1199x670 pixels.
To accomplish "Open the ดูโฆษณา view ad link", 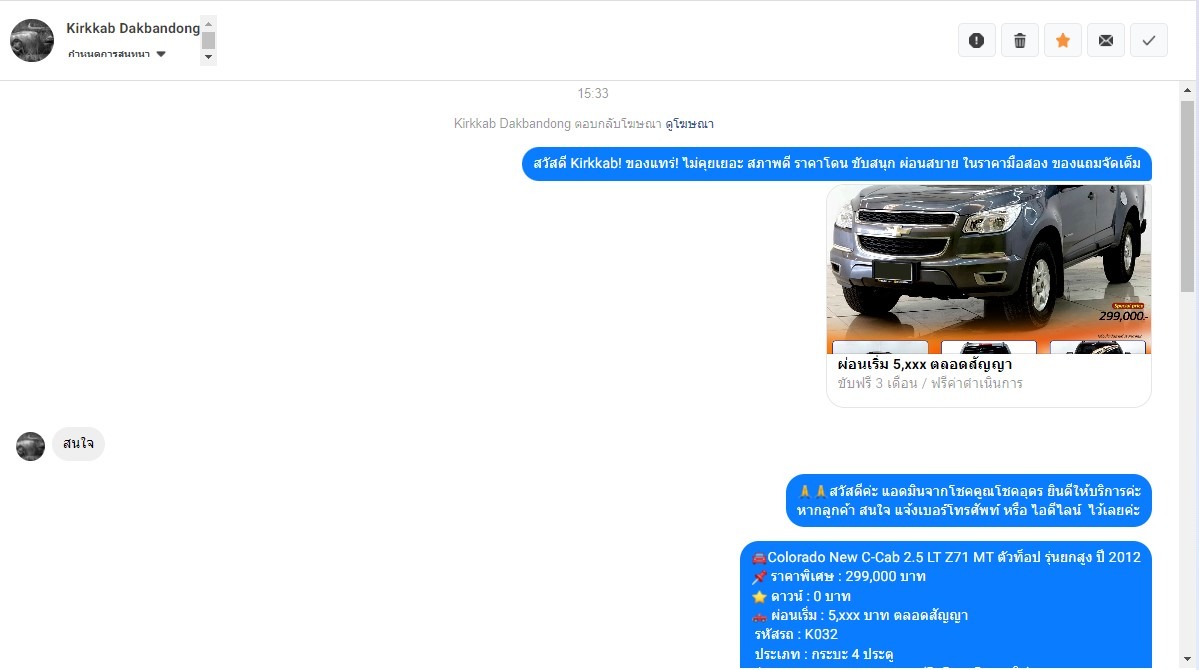I will [689, 123].
